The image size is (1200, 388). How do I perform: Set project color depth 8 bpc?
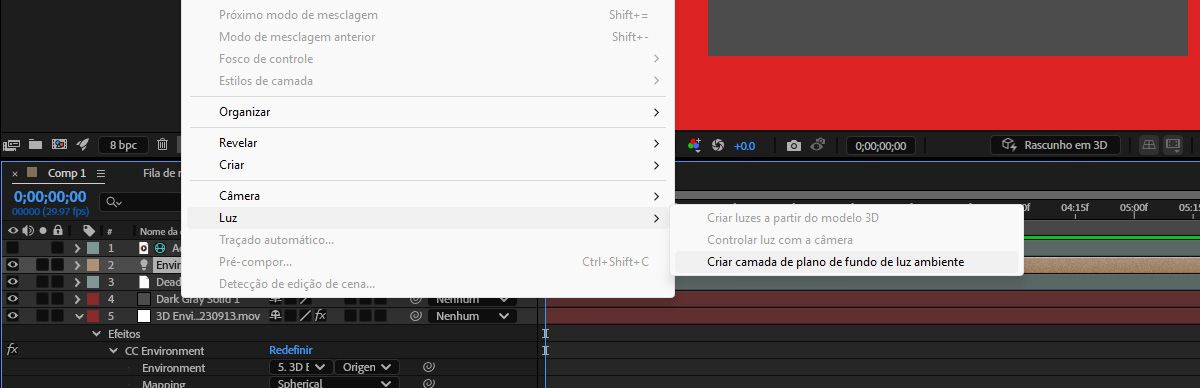122,145
